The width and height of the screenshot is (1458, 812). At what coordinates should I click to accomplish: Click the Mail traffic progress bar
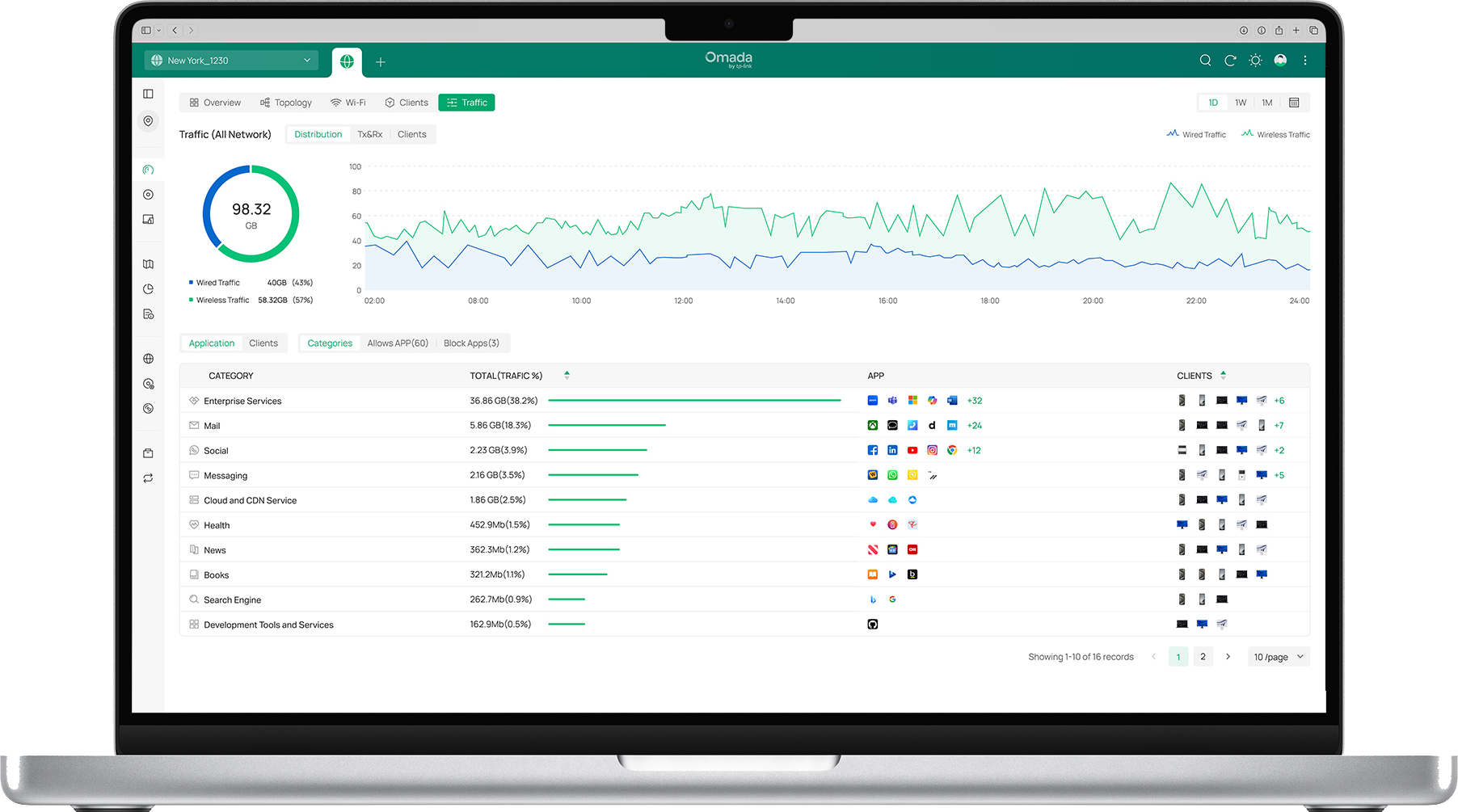coord(607,425)
